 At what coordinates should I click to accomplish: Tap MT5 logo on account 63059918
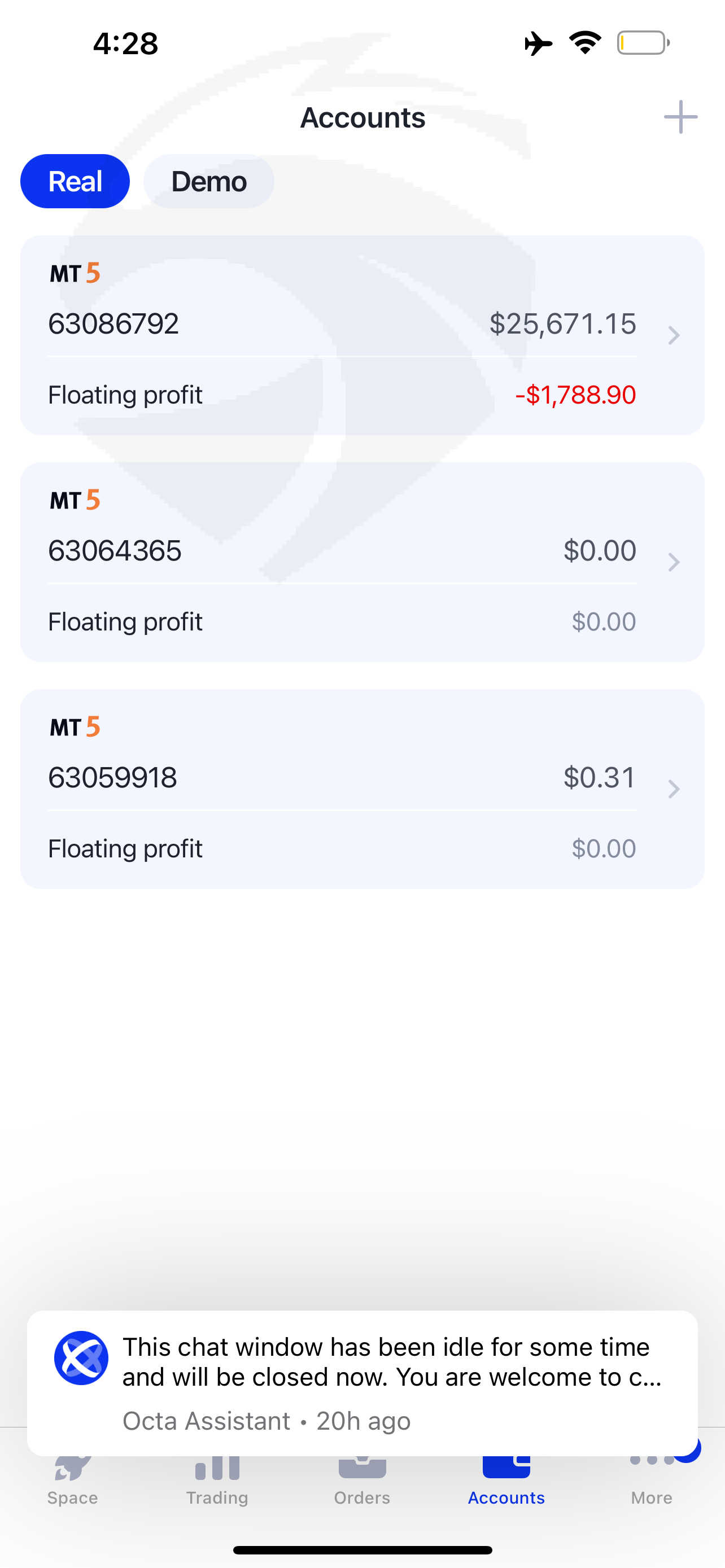click(x=75, y=727)
